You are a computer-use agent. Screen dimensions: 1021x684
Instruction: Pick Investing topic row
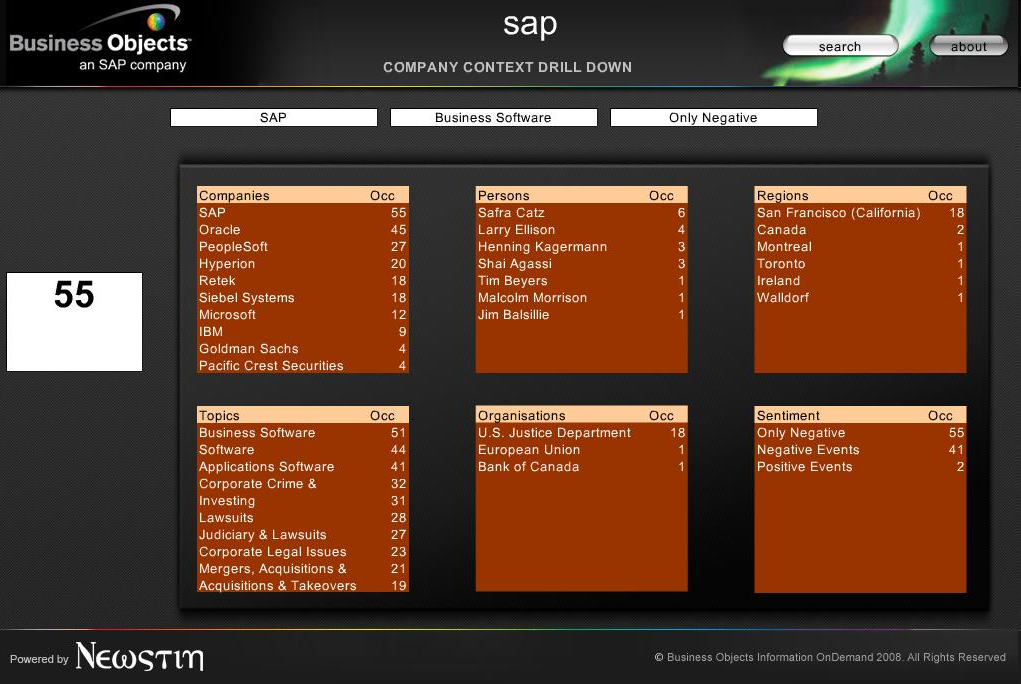(x=303, y=500)
